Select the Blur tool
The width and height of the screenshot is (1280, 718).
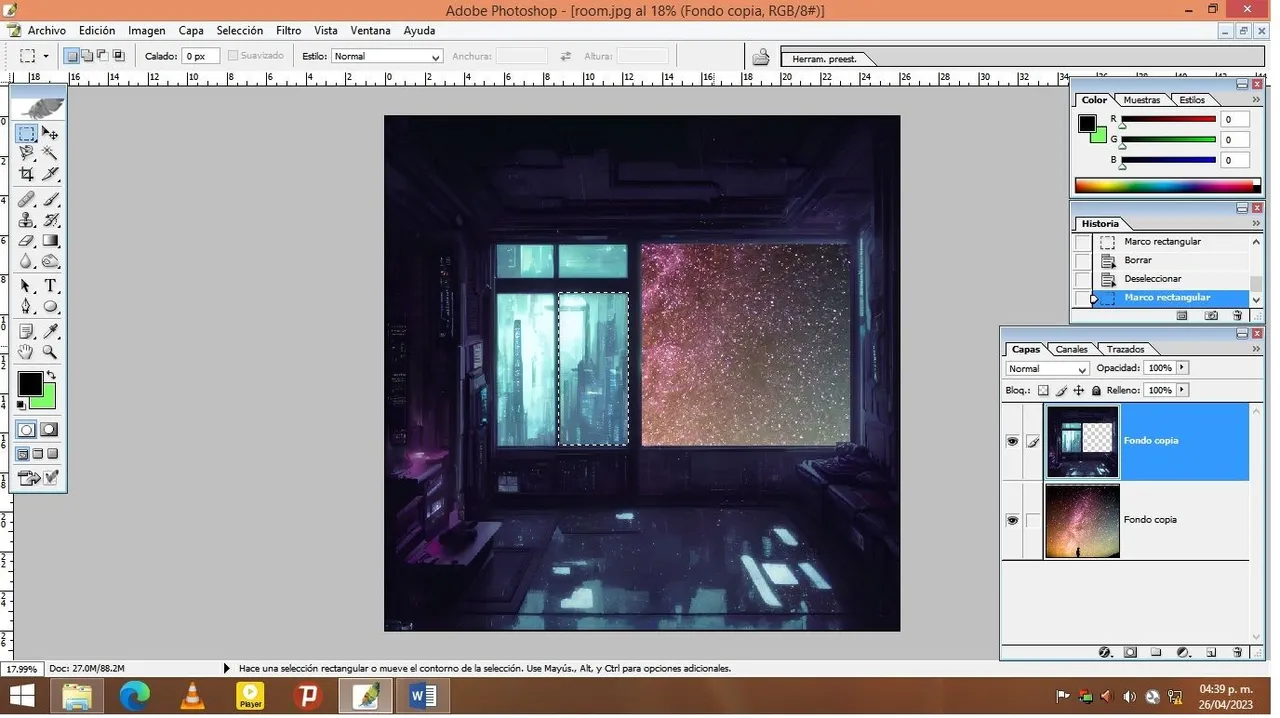pos(26,261)
